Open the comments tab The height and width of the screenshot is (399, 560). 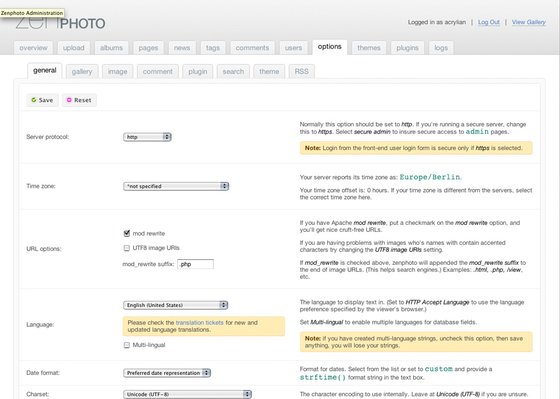point(252,48)
